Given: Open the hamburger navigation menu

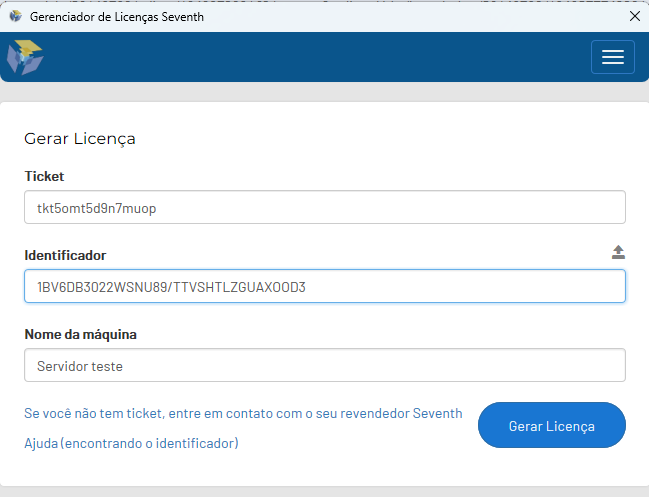Looking at the screenshot, I should (x=612, y=57).
